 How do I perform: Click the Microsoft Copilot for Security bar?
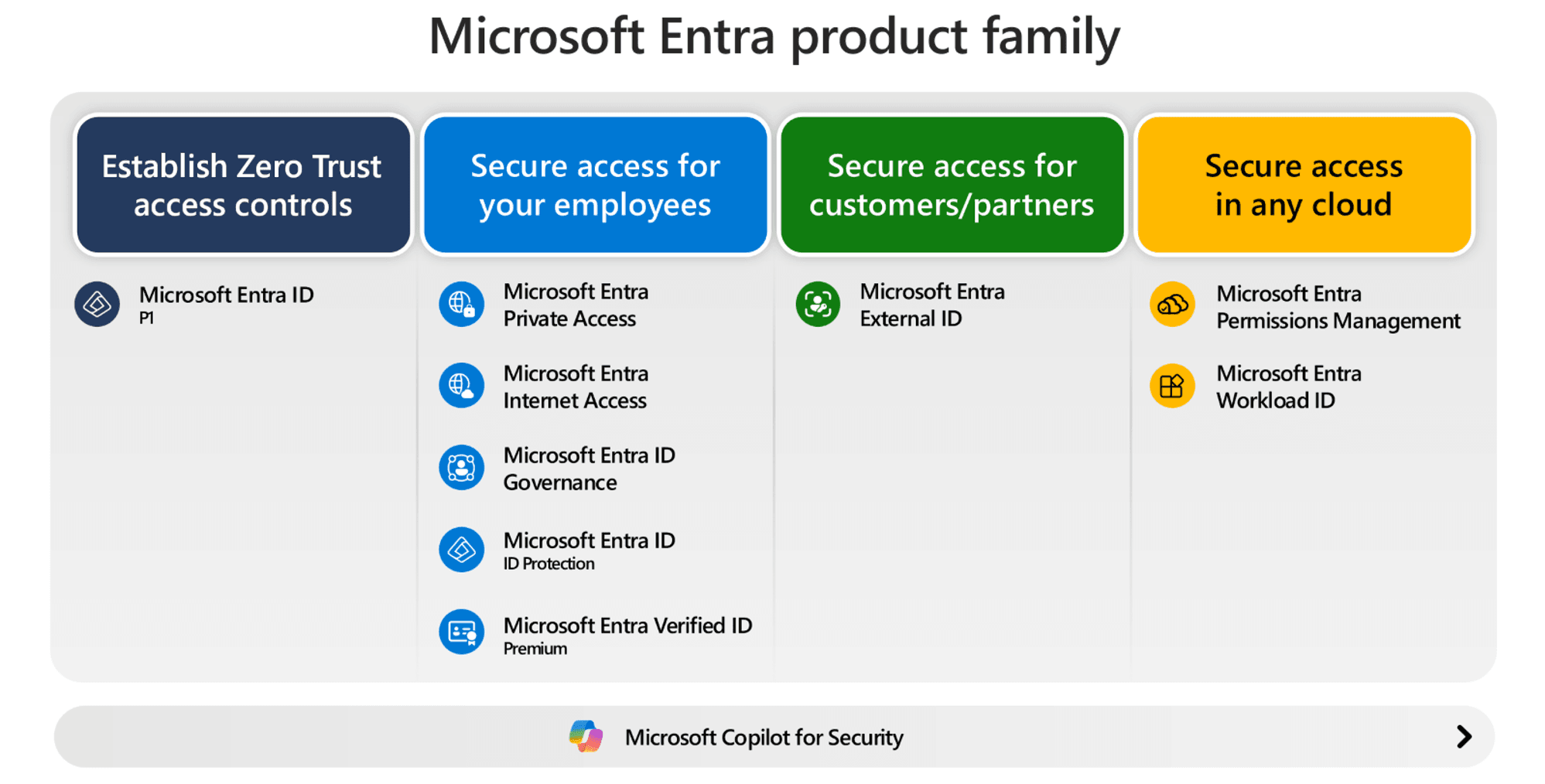point(774,736)
